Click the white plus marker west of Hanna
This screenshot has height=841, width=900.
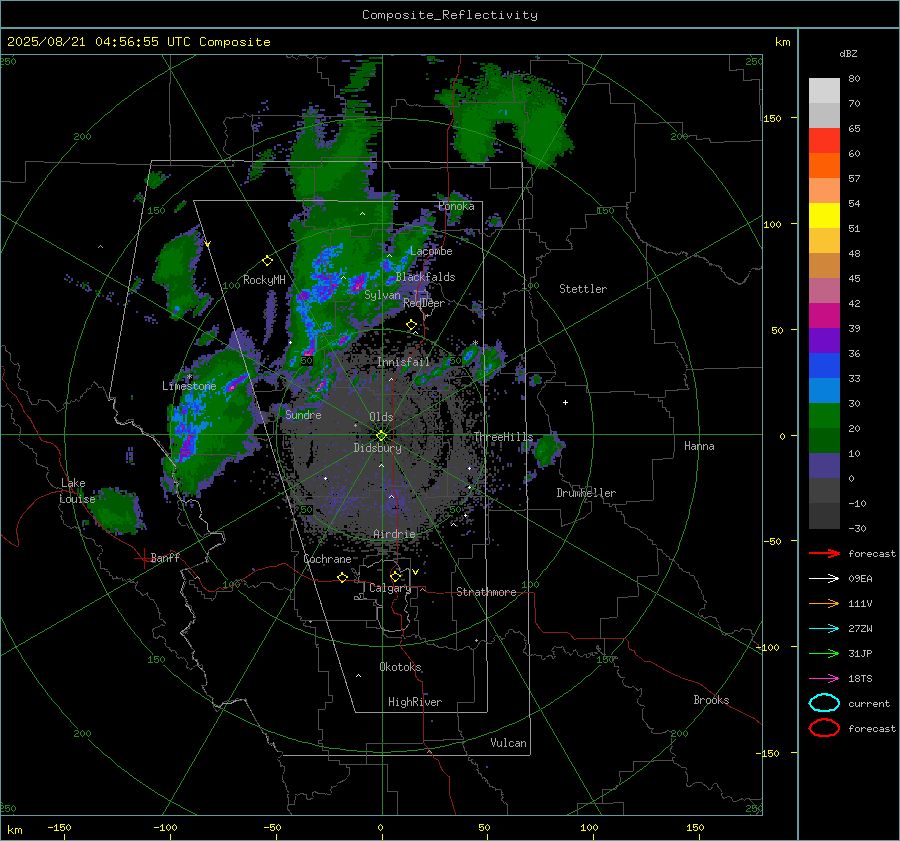[x=565, y=402]
